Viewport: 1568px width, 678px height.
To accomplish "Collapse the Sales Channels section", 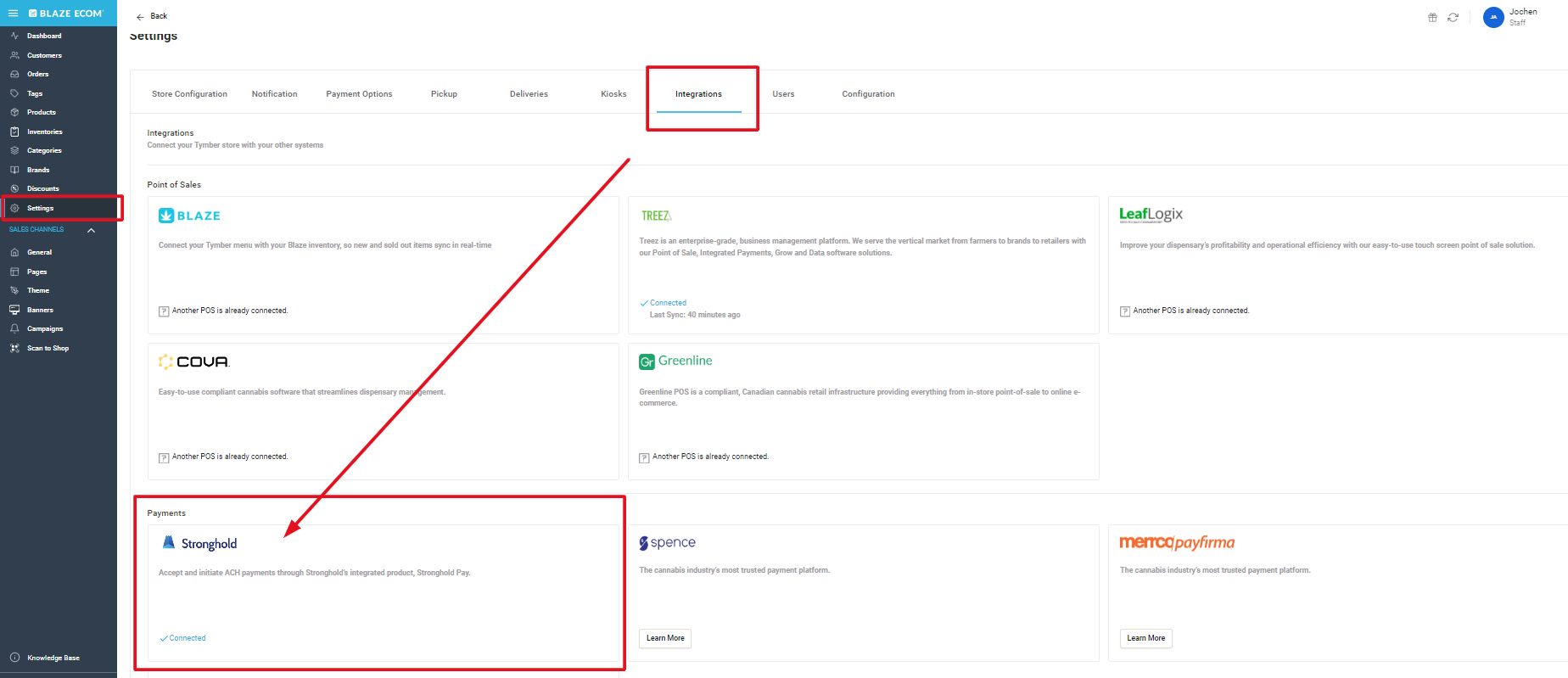I will (x=91, y=230).
